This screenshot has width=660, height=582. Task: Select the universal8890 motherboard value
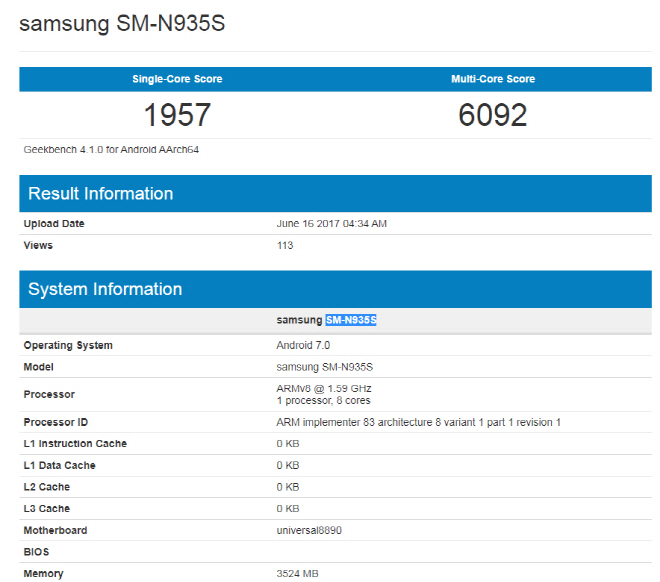309,530
